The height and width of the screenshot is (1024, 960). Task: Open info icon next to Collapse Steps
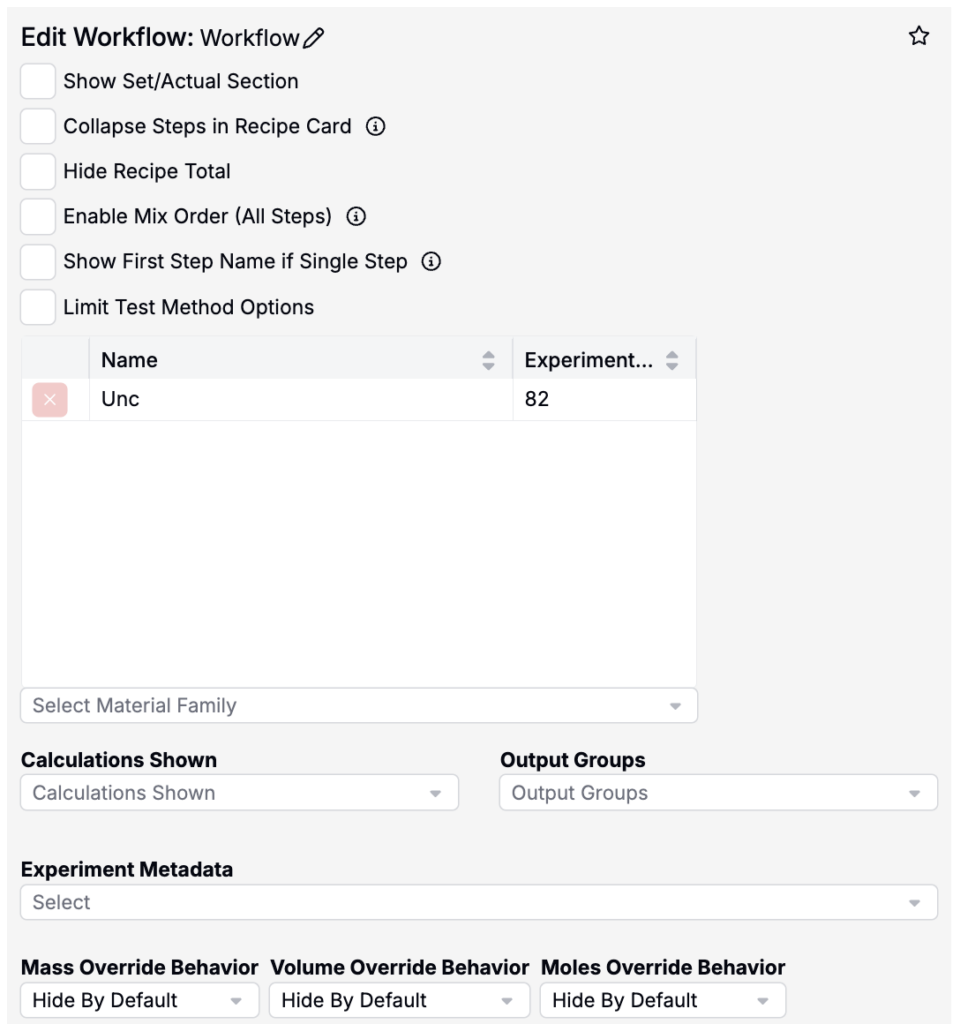pos(376,126)
